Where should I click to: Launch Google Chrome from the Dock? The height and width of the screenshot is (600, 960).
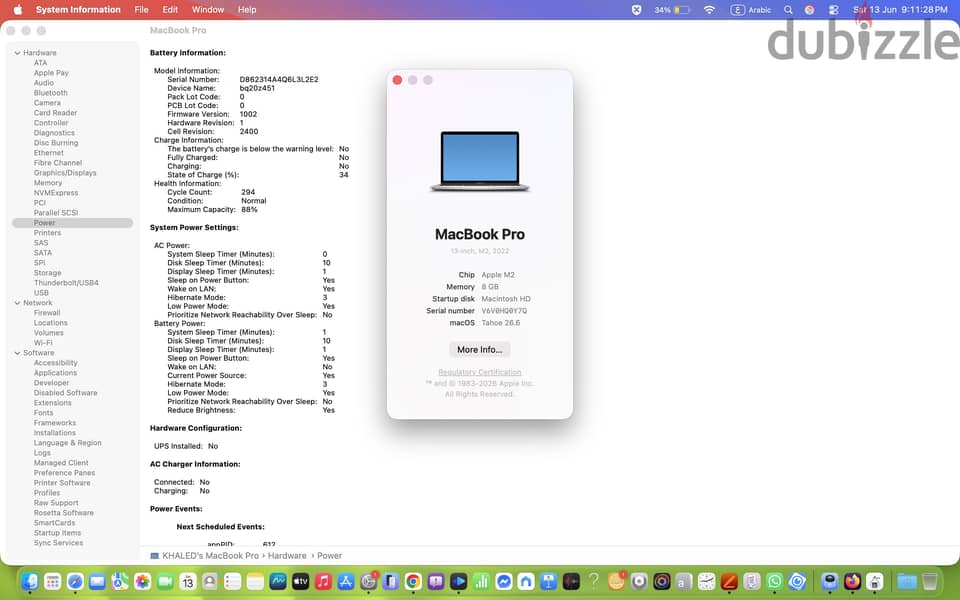point(413,582)
